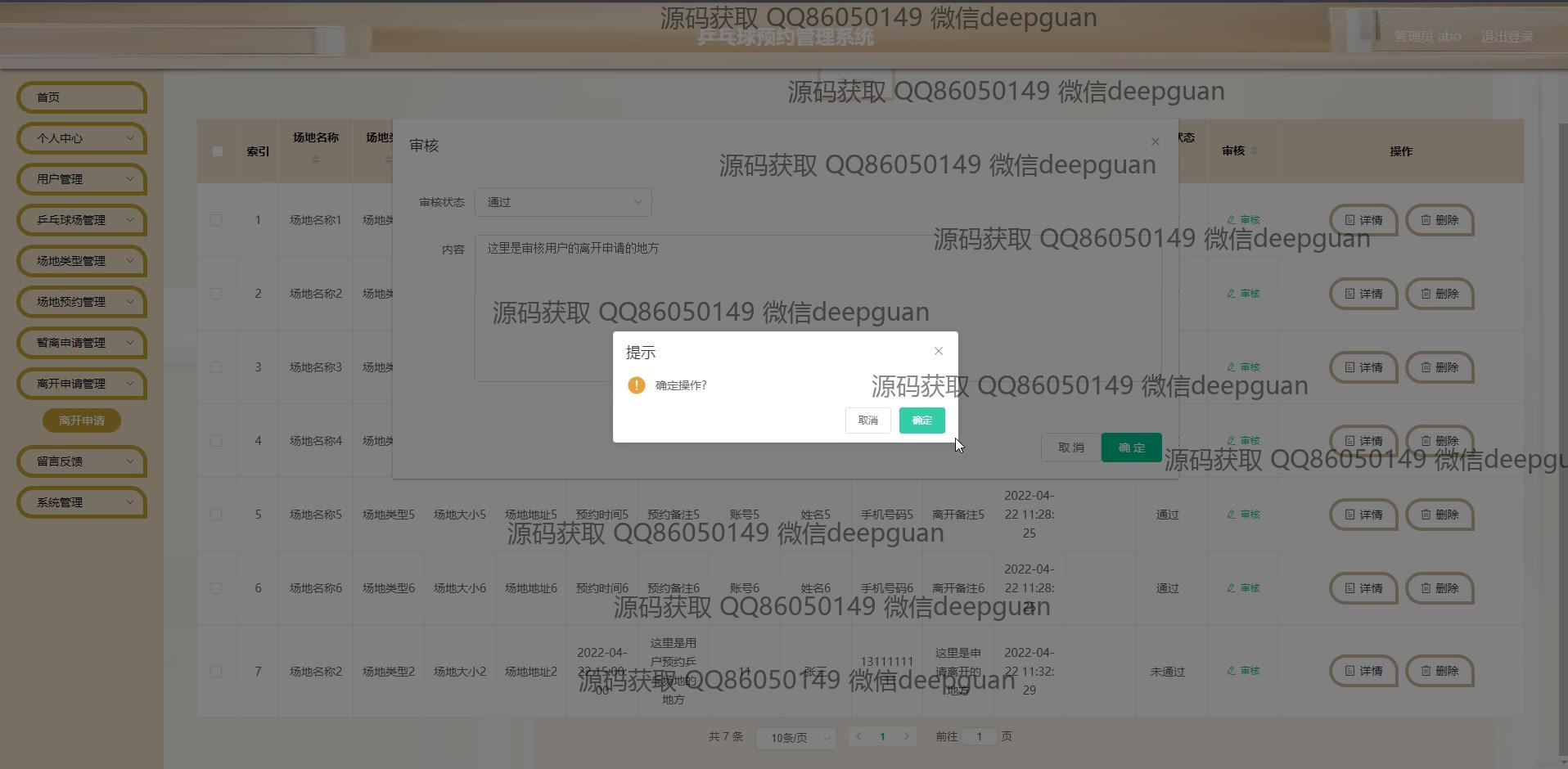Expand the 留言反馈 sidebar menu
1568x769 pixels.
point(81,461)
